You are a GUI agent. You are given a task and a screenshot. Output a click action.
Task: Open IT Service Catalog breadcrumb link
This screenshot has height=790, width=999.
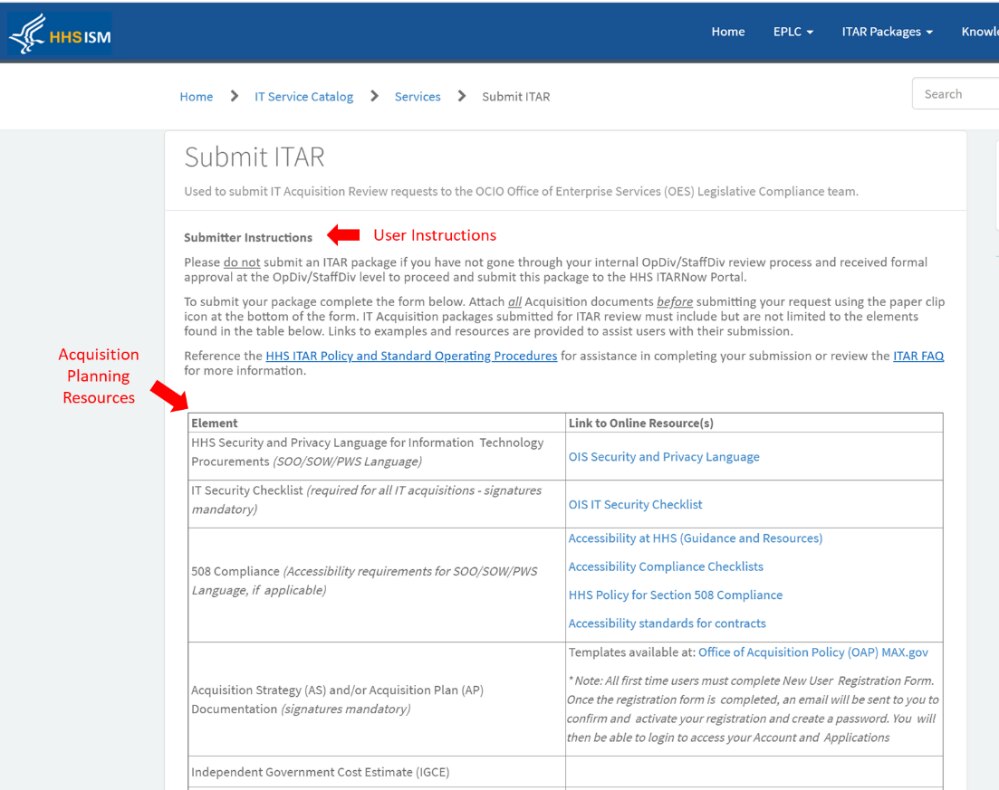point(304,97)
